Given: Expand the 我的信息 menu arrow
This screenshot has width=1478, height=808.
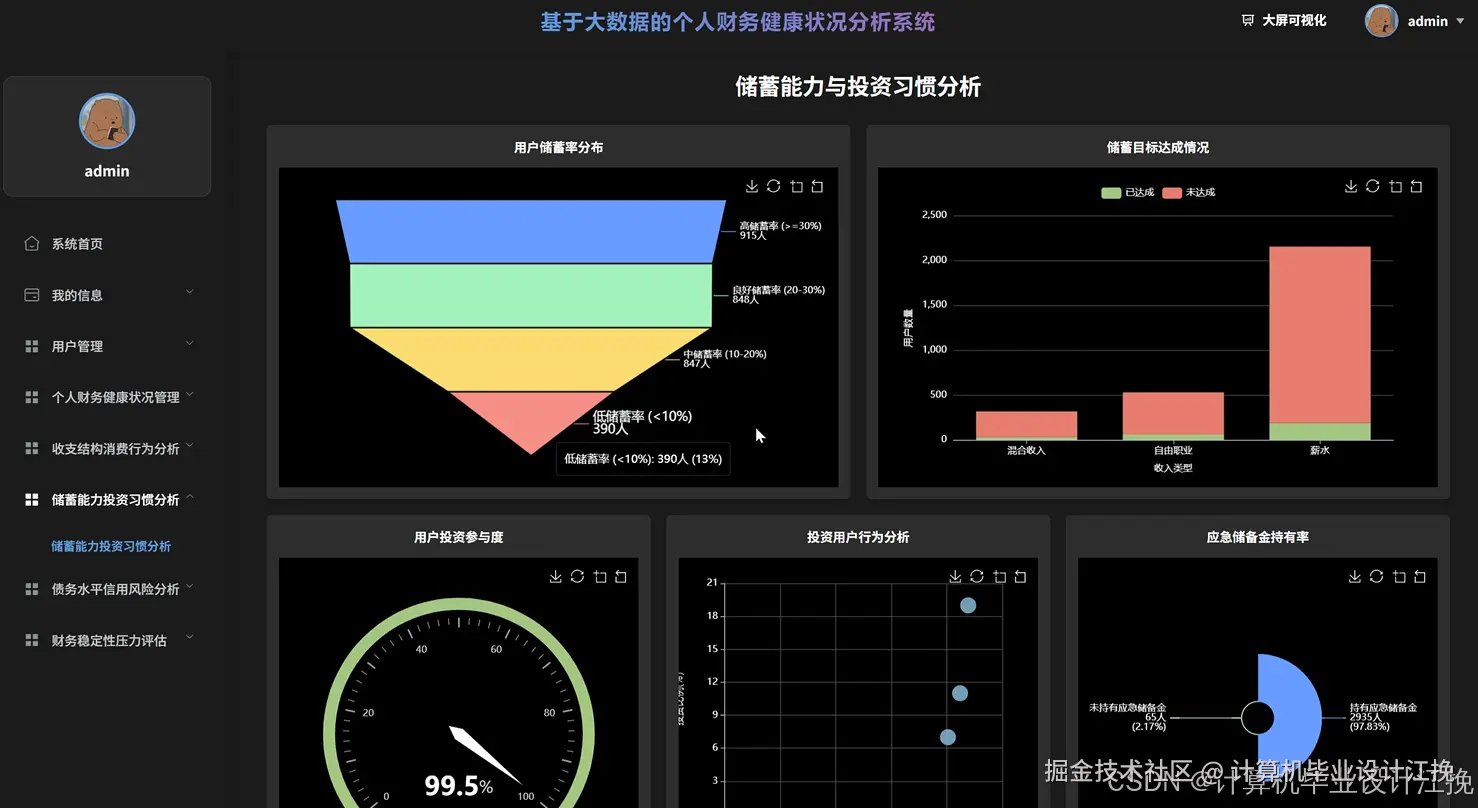Looking at the screenshot, I should 190,292.
